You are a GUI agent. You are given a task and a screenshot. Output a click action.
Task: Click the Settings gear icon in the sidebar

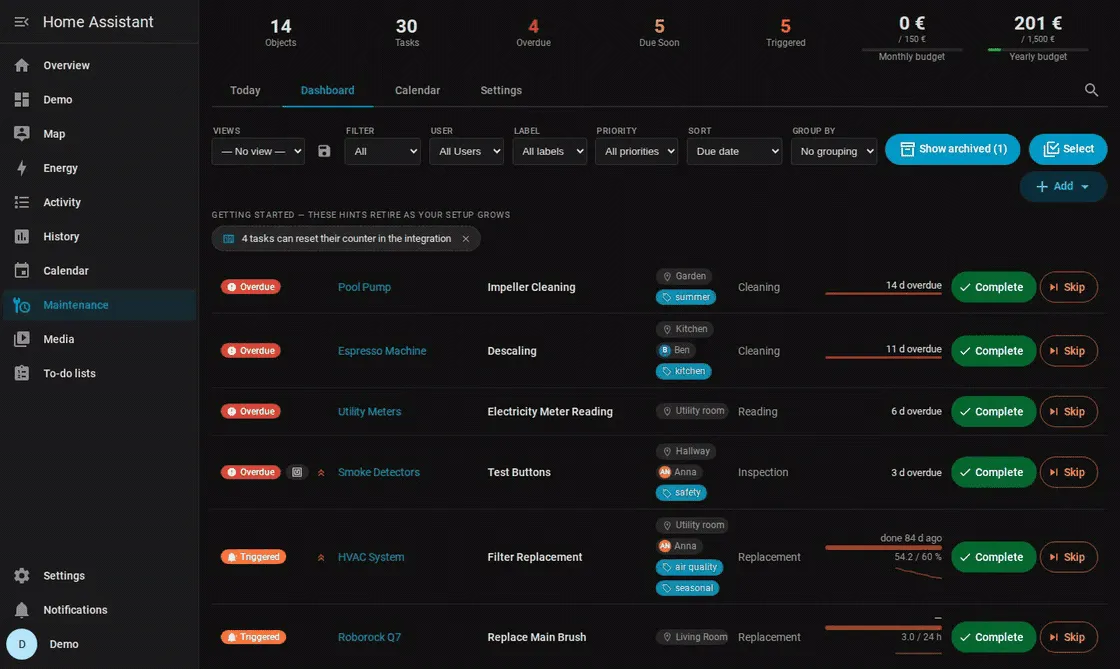[x=21, y=575]
